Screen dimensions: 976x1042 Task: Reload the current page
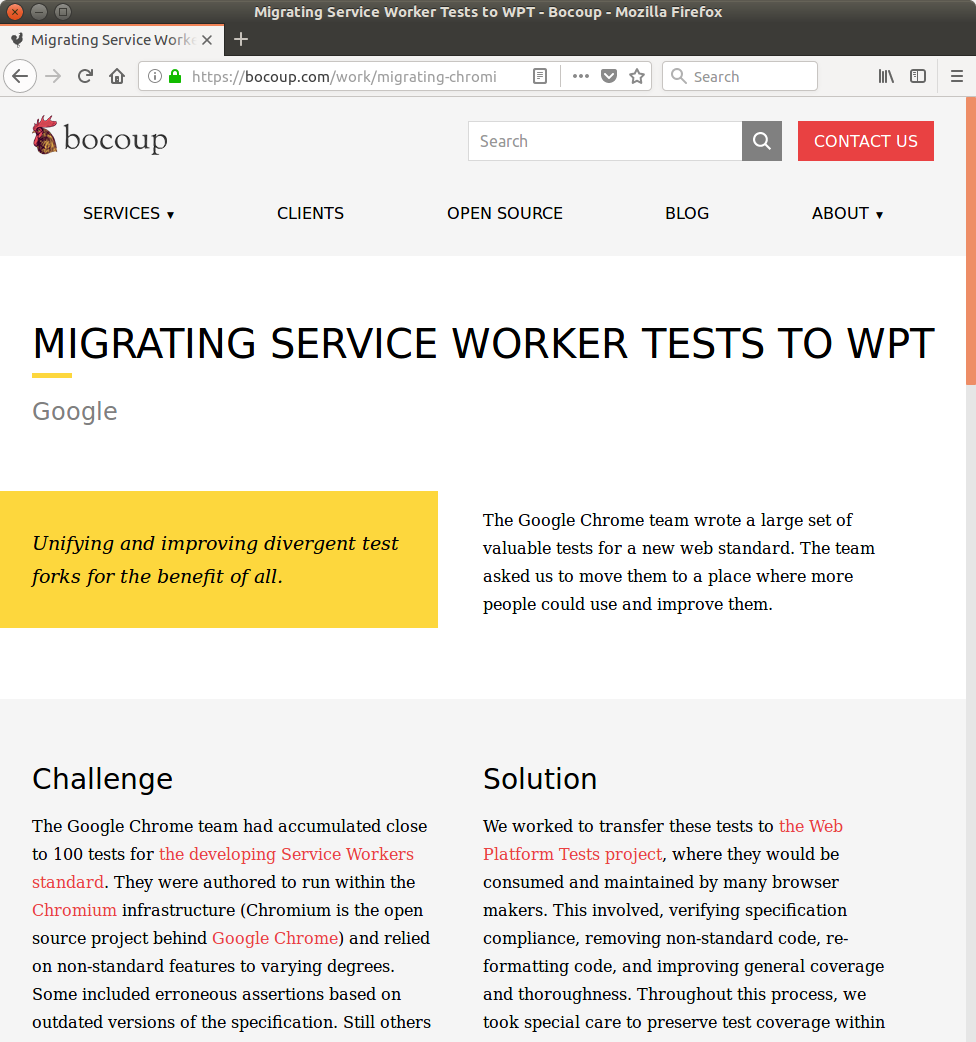coord(85,76)
